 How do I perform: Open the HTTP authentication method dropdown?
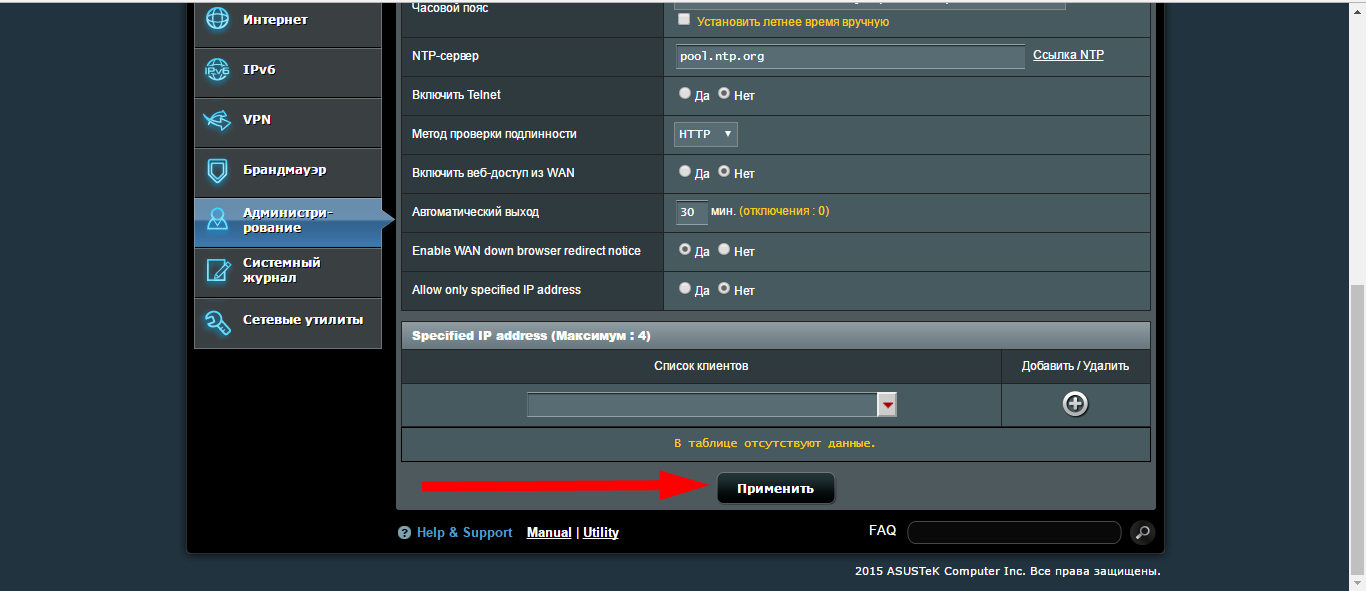706,133
